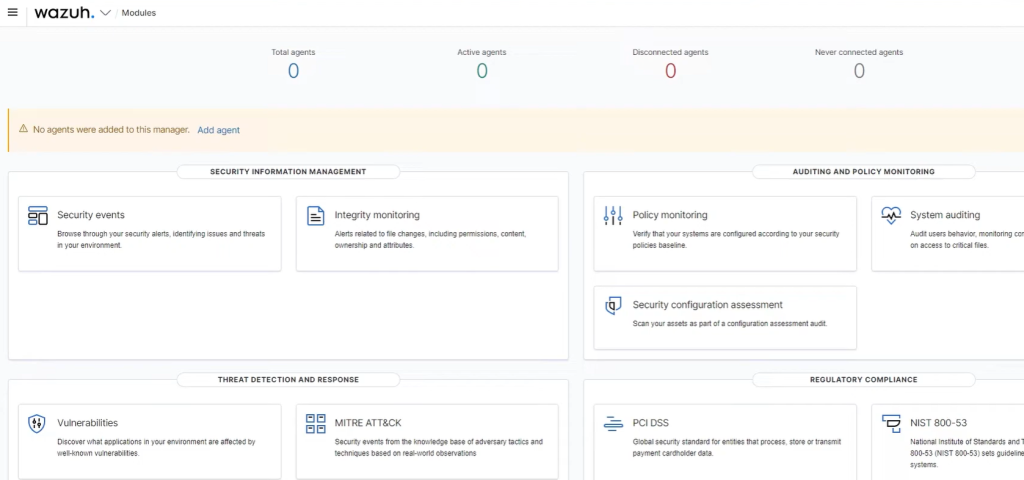Click the Add agent link
Viewport: 1024px width, 480px height.
click(x=218, y=130)
